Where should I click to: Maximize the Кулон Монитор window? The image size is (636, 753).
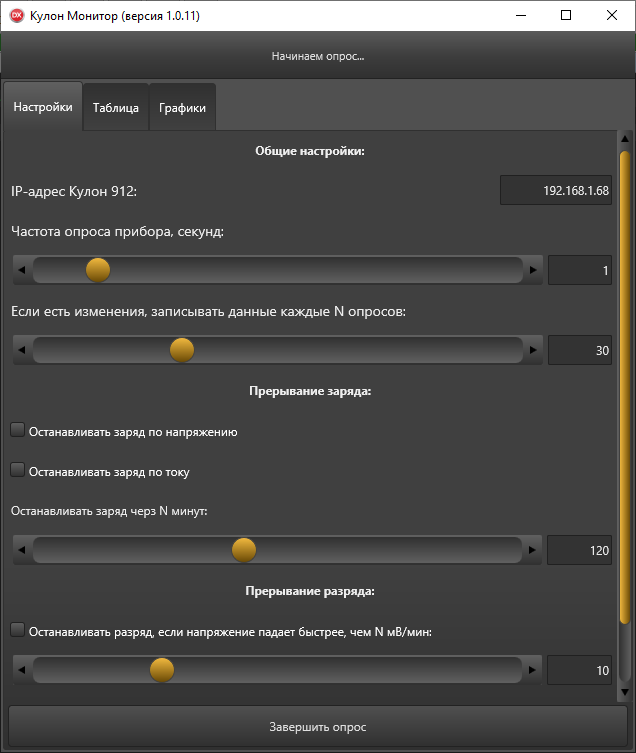tap(566, 15)
